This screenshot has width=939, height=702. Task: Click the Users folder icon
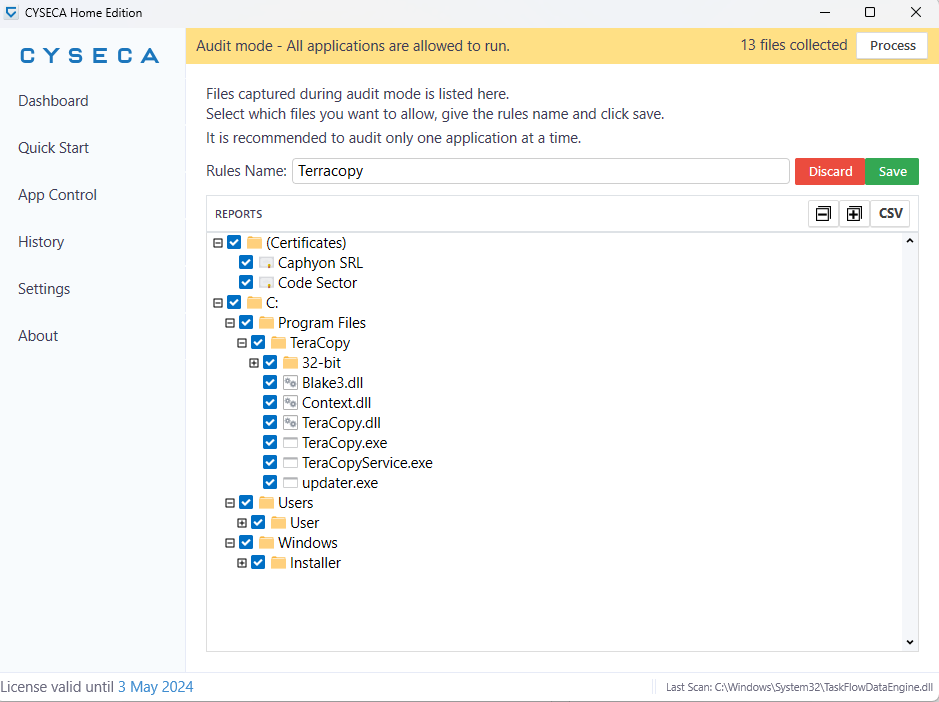[x=266, y=503]
